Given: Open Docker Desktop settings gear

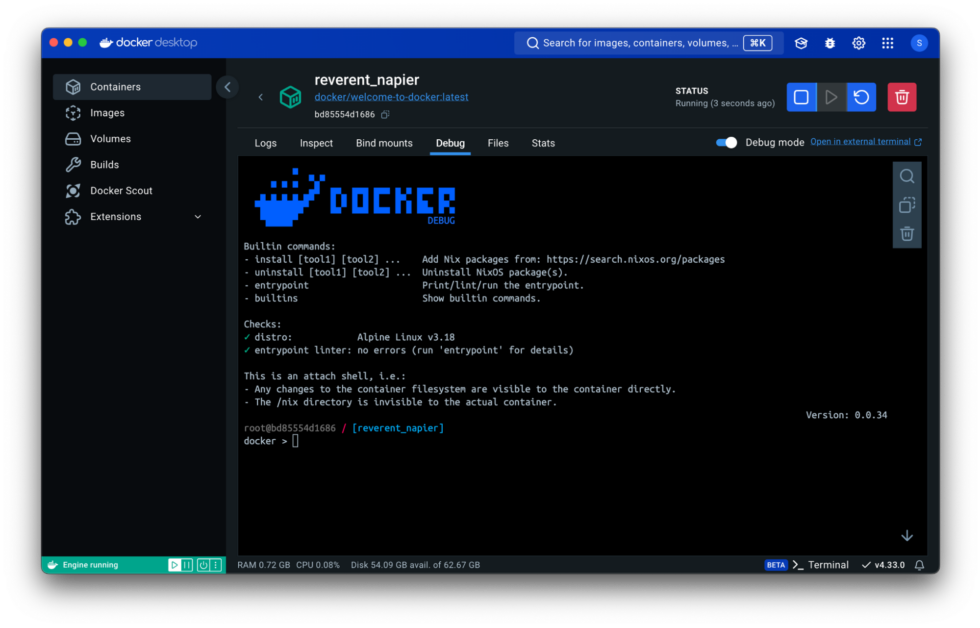Looking at the screenshot, I should pyautogui.click(x=858, y=43).
